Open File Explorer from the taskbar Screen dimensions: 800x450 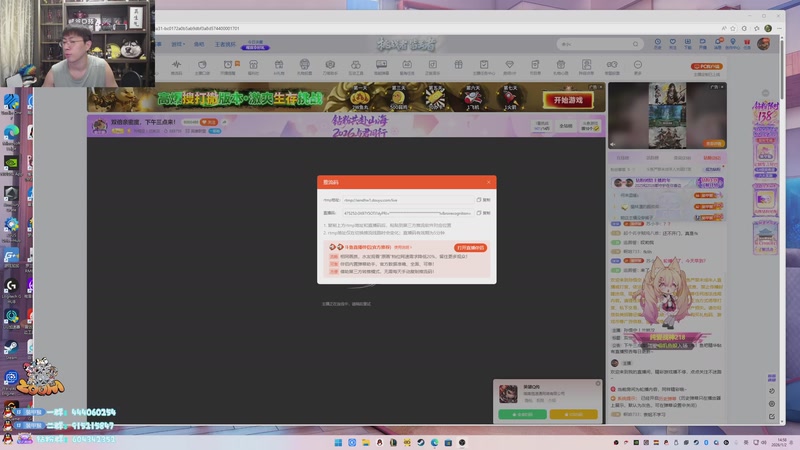pyautogui.click(x=366, y=442)
